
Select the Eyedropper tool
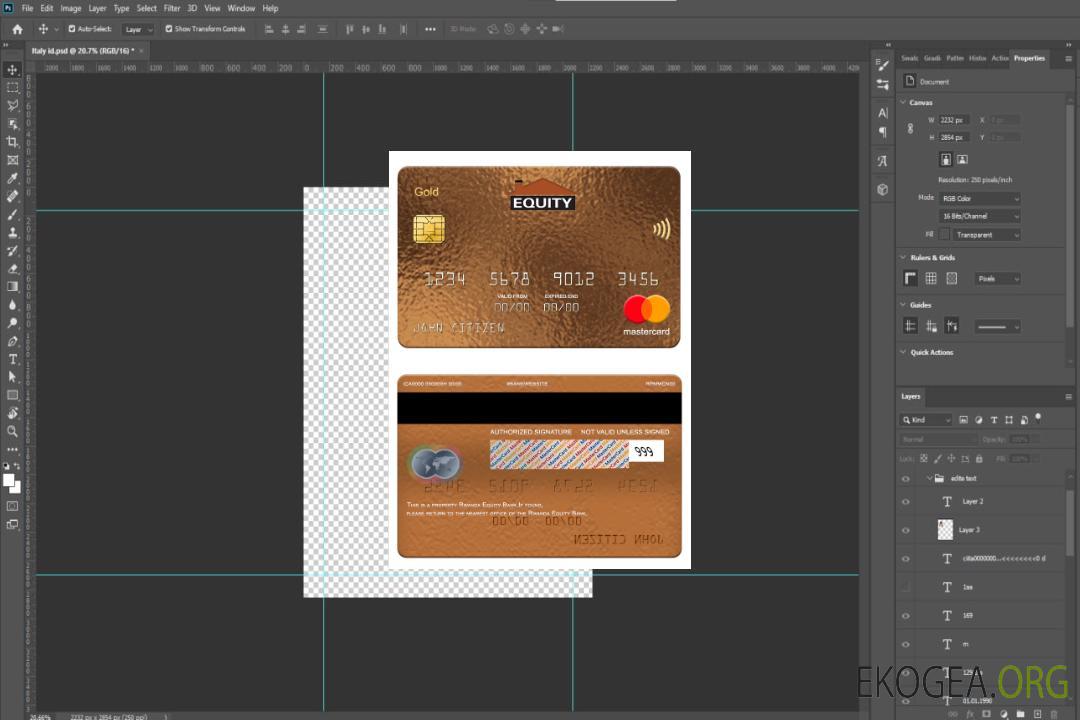12,178
